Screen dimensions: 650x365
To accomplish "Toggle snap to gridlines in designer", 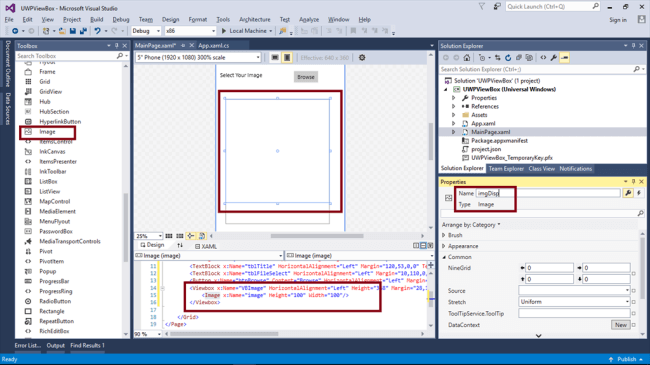I will 179,236.
